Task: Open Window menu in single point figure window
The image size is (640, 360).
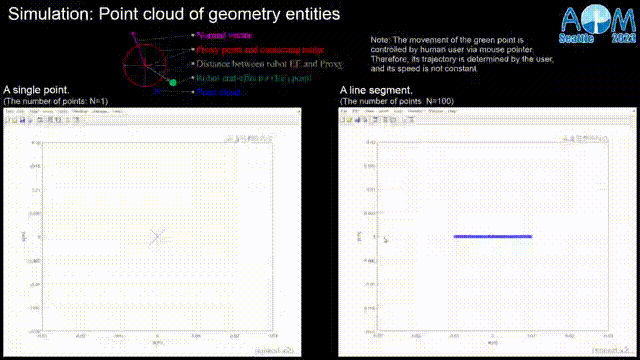Action: (100, 111)
